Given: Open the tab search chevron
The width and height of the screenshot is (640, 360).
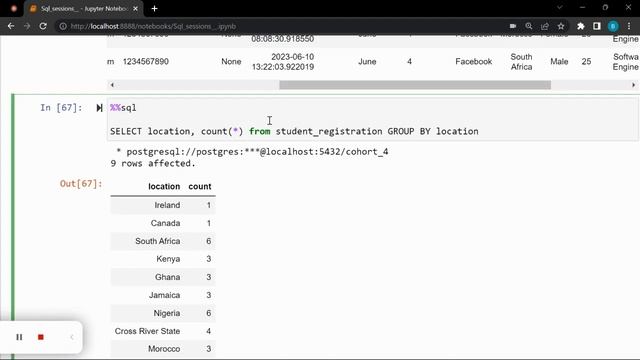Looking at the screenshot, I should click(x=560, y=7).
